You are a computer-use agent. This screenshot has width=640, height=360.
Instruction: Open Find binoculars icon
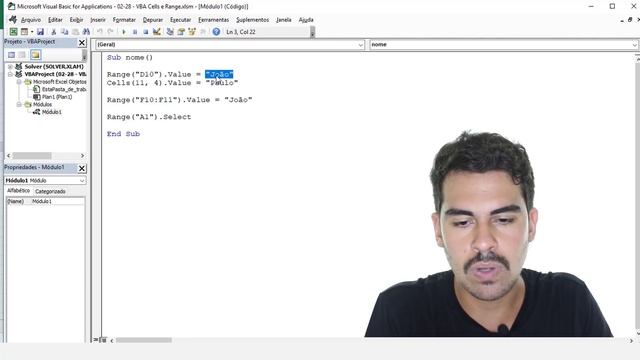click(86, 32)
